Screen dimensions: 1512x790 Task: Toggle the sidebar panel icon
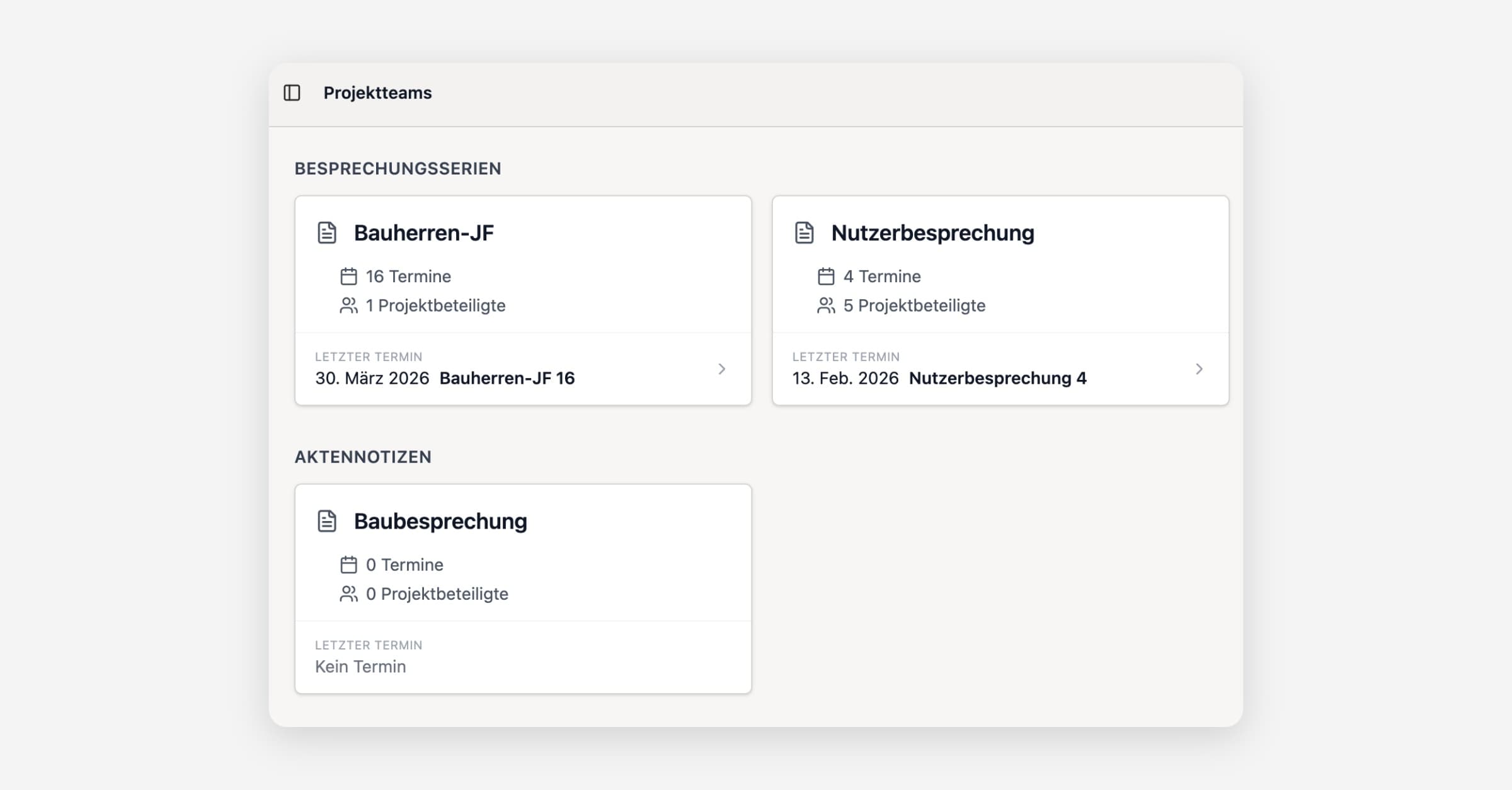pyautogui.click(x=292, y=93)
